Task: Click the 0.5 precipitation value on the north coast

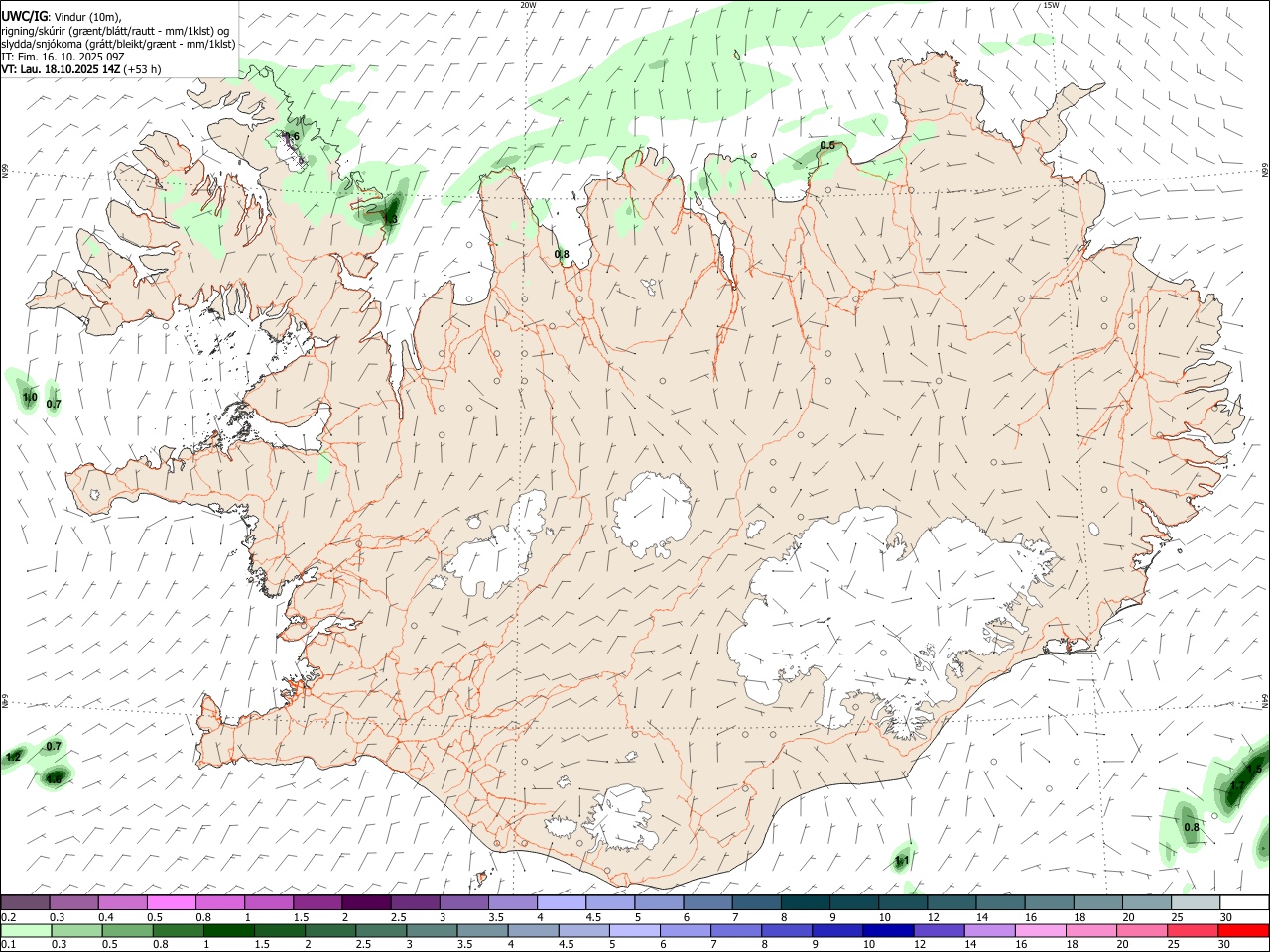Action: click(826, 146)
